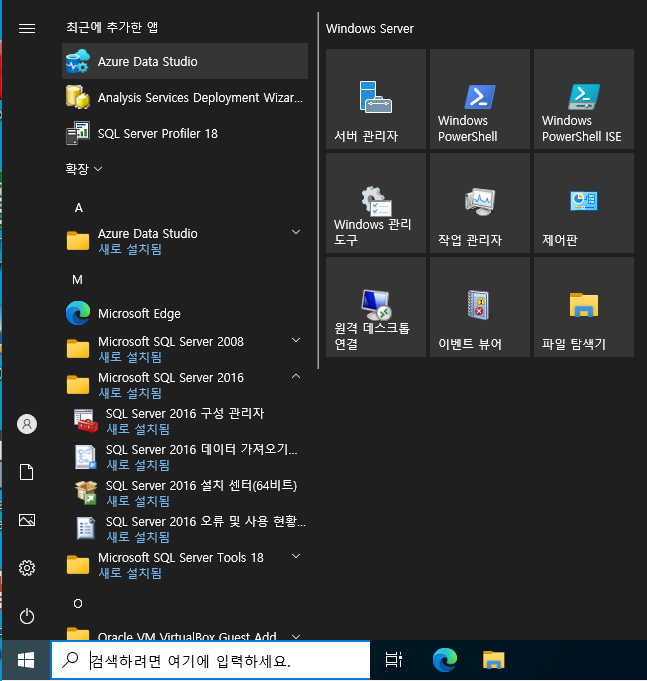Click the Power icon in Start sidebar

[27, 616]
